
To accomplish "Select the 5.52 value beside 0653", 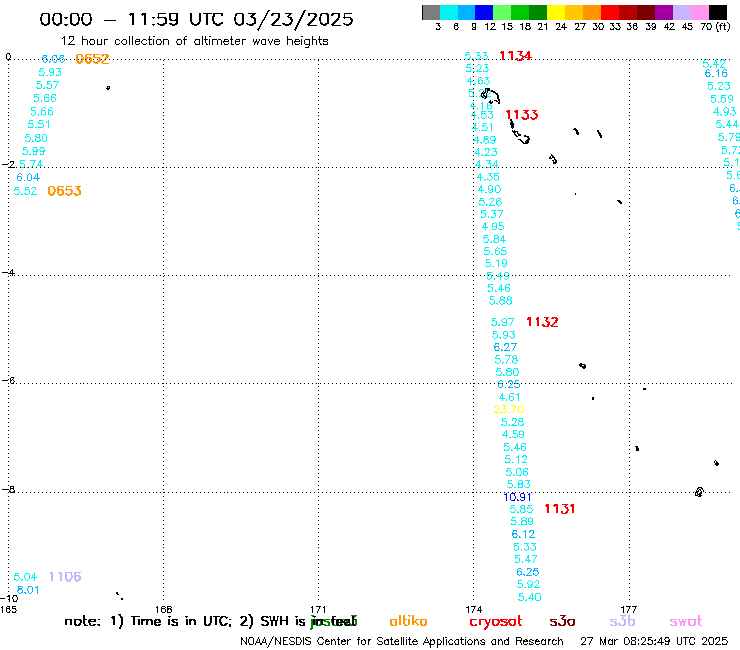I will (25, 191).
